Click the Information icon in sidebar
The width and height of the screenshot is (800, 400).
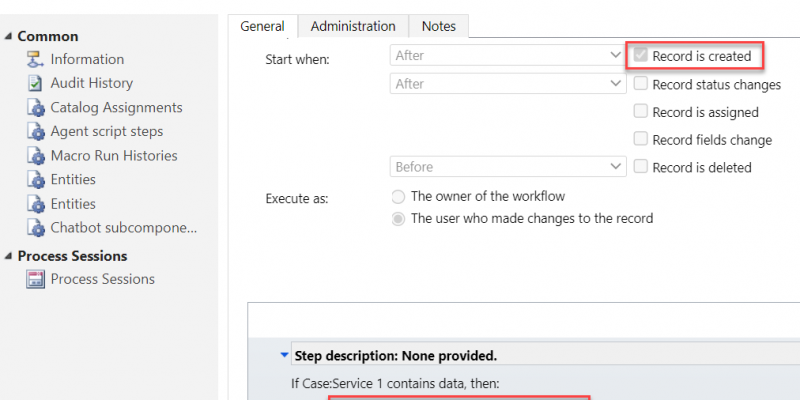[x=35, y=59]
